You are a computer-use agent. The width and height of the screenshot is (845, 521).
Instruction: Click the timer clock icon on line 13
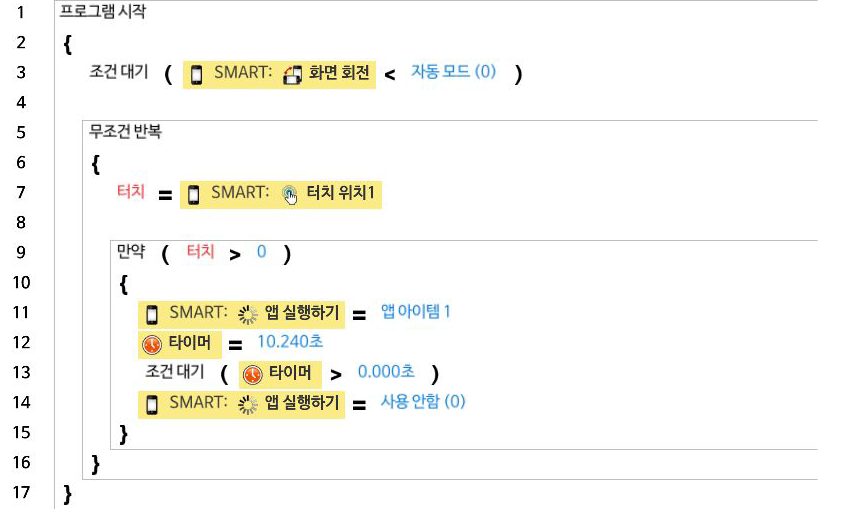click(253, 374)
